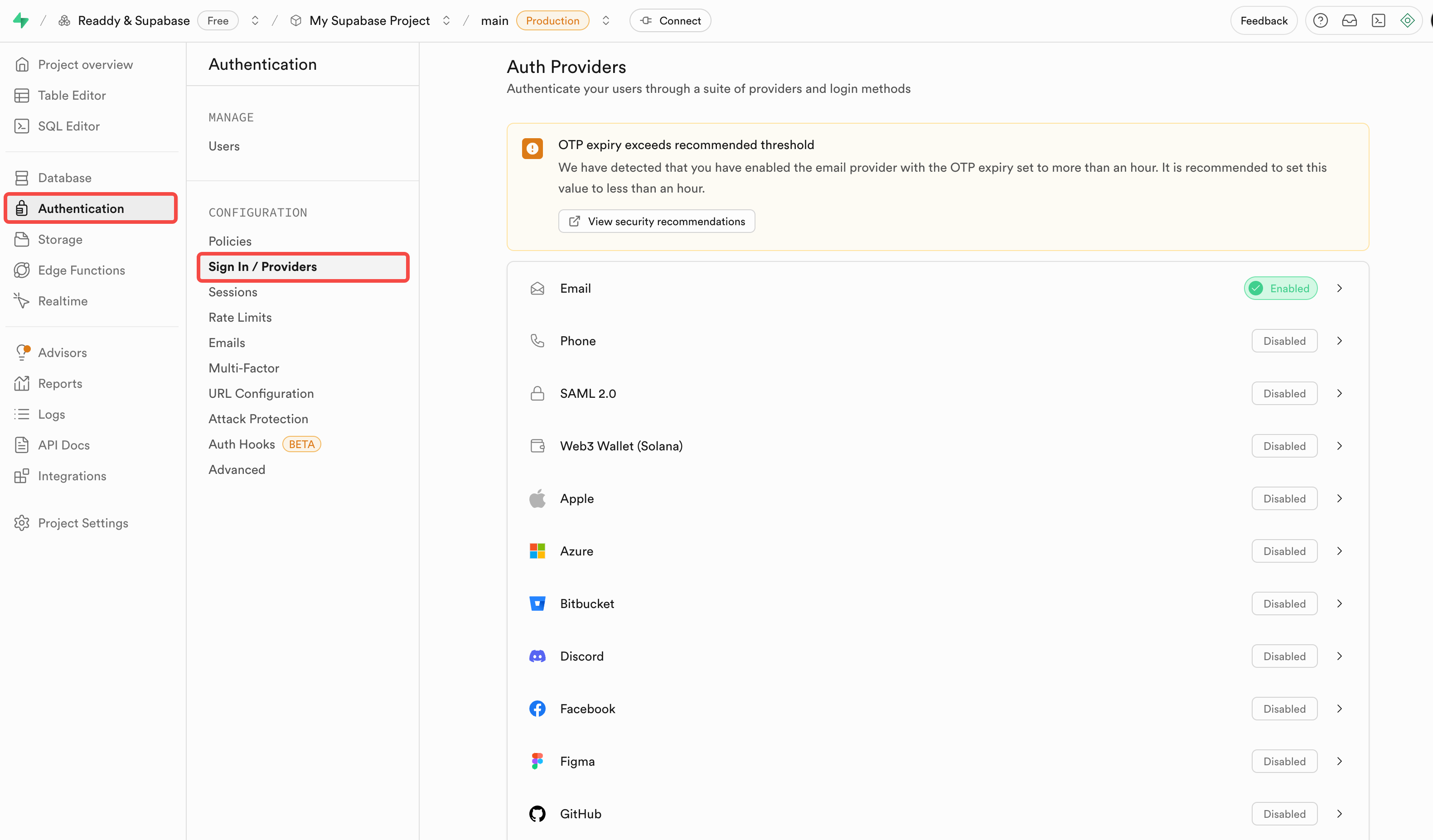Go to Edge Functions in sidebar
1433x840 pixels.
coord(81,270)
